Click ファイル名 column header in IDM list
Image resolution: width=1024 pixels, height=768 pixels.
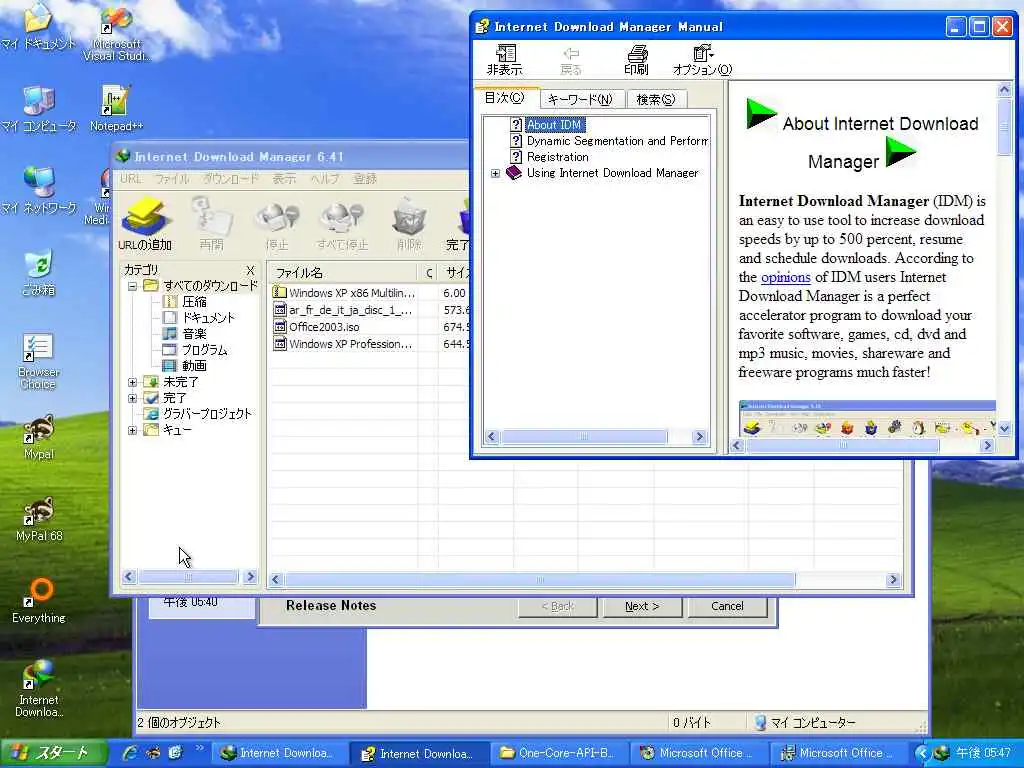344,273
